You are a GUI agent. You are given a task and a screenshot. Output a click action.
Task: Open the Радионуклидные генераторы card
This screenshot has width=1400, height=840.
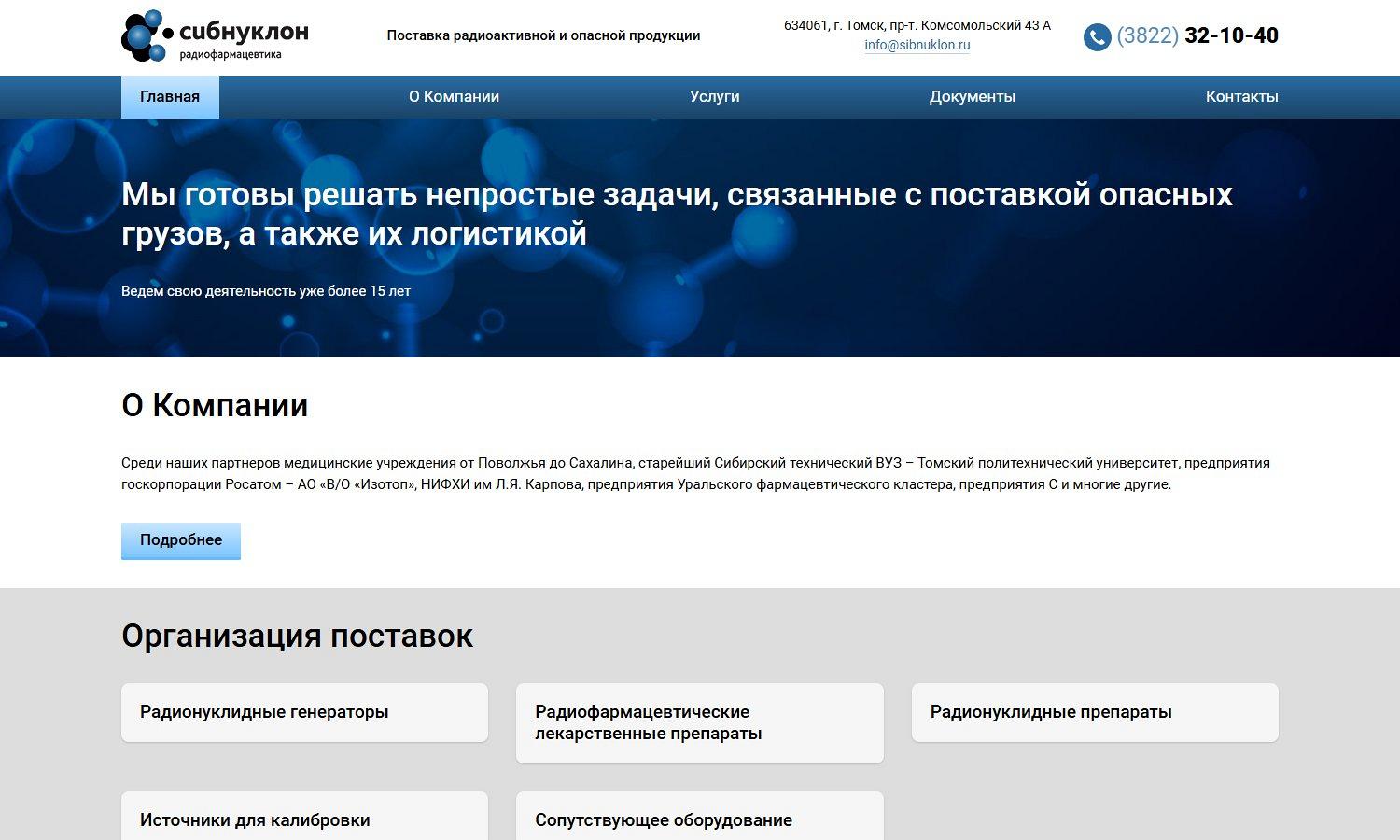tap(304, 712)
